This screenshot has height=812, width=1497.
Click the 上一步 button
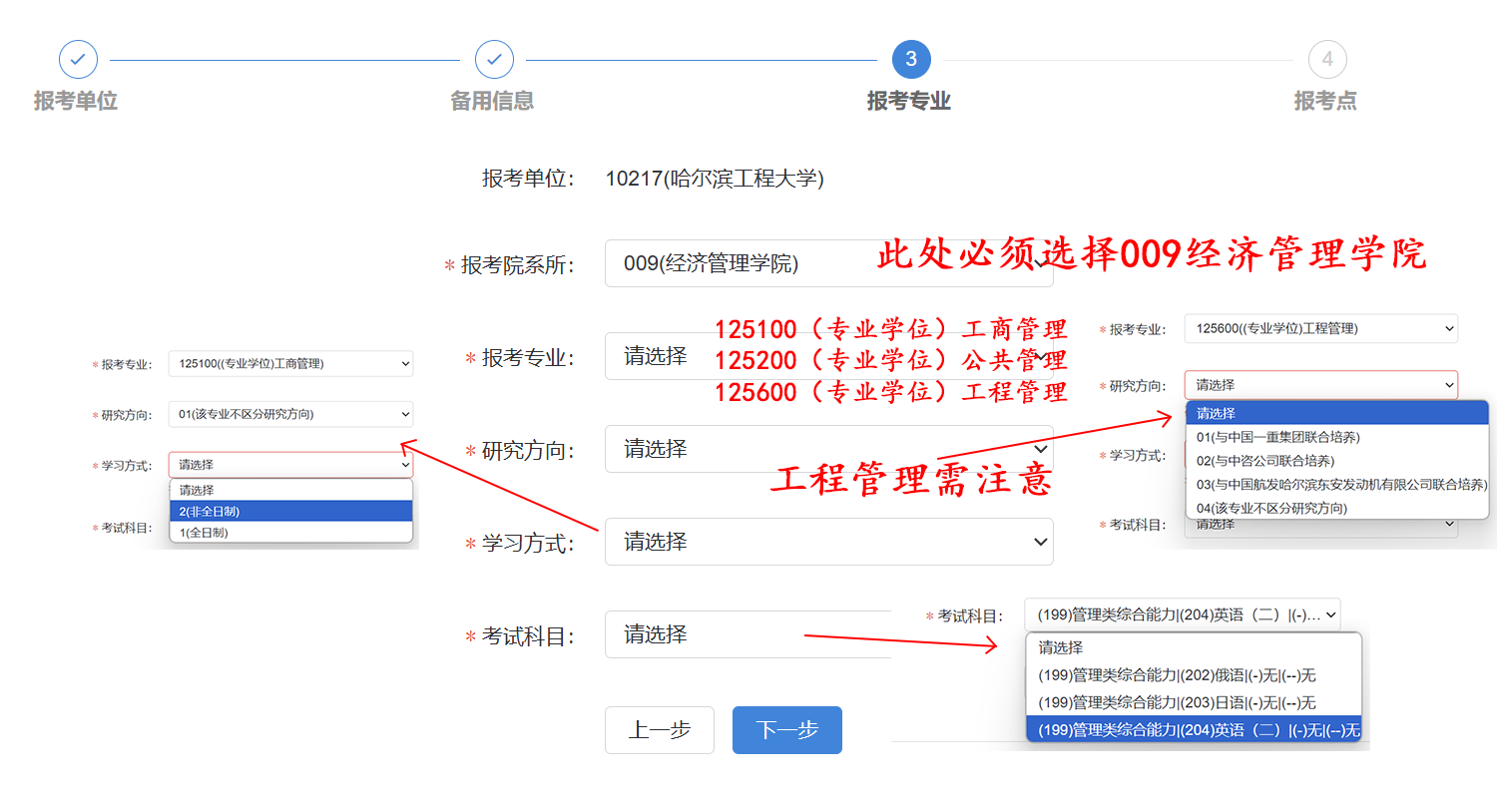659,730
